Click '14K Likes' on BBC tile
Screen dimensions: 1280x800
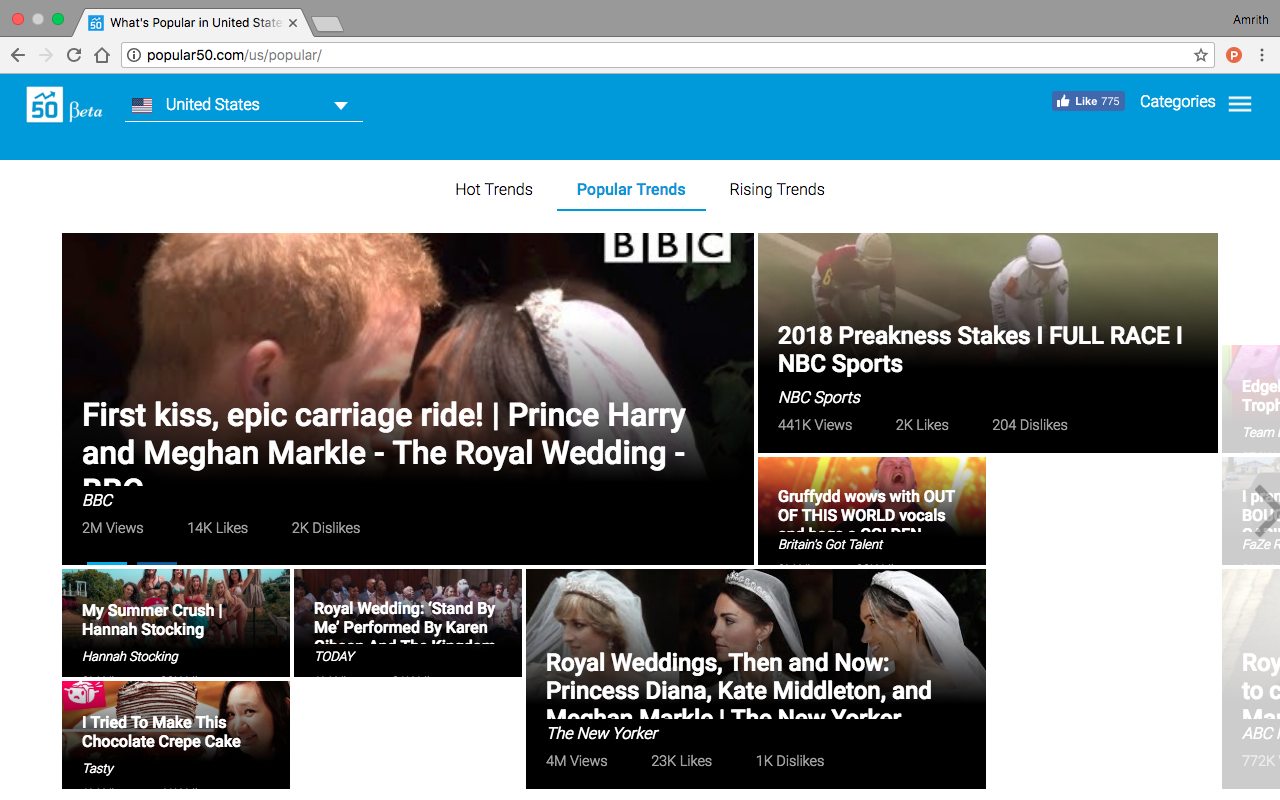(217, 528)
